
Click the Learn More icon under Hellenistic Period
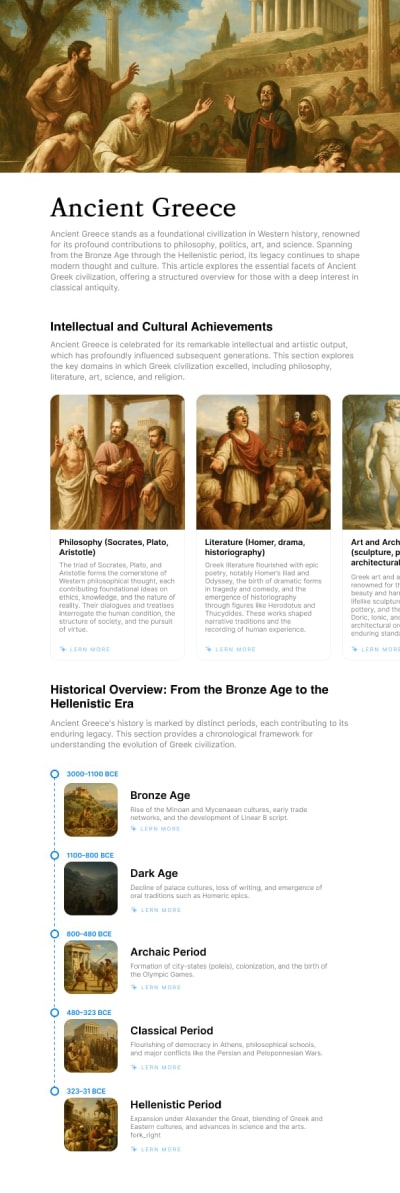(x=134, y=1149)
